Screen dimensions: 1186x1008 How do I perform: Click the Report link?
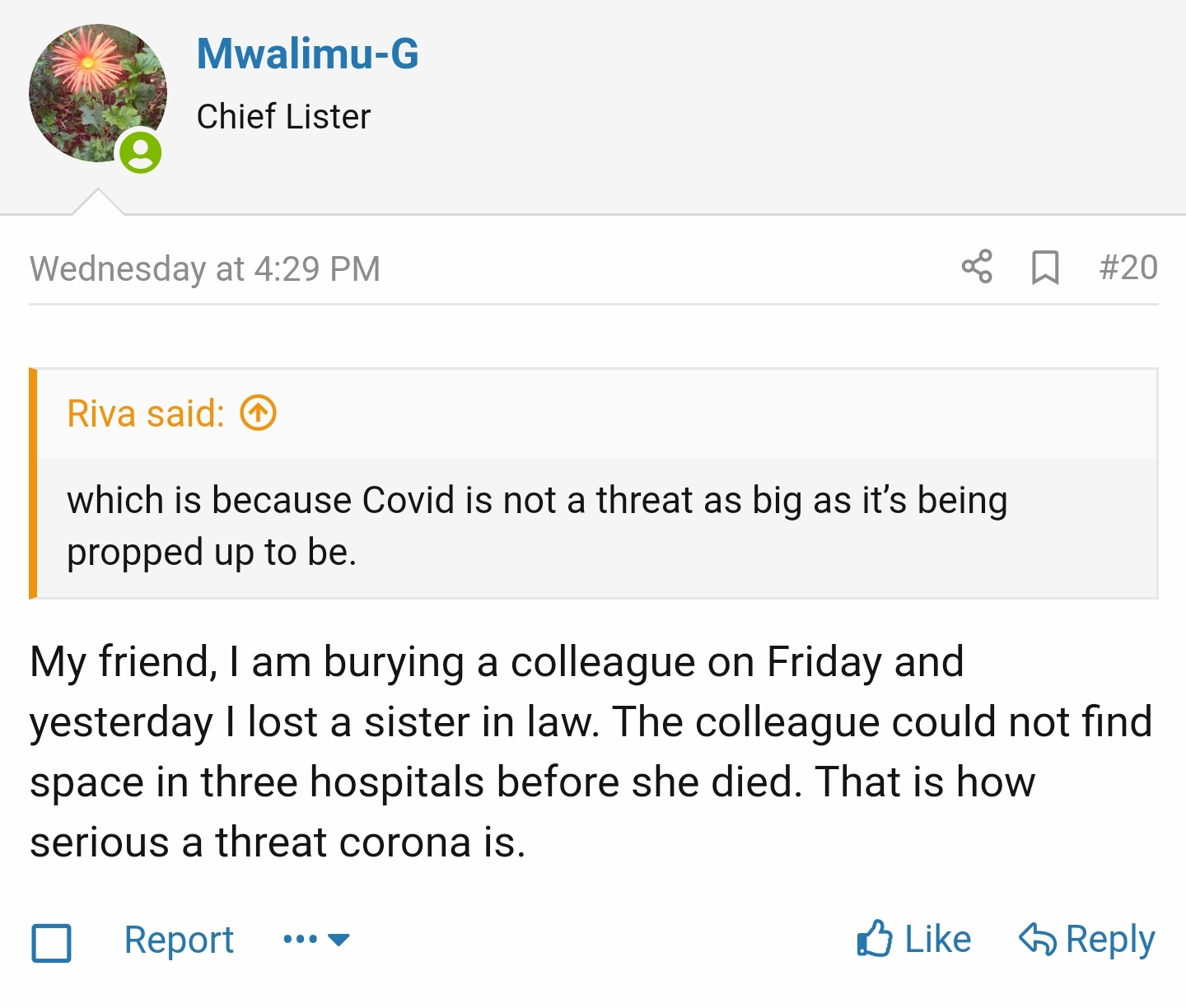pos(179,940)
